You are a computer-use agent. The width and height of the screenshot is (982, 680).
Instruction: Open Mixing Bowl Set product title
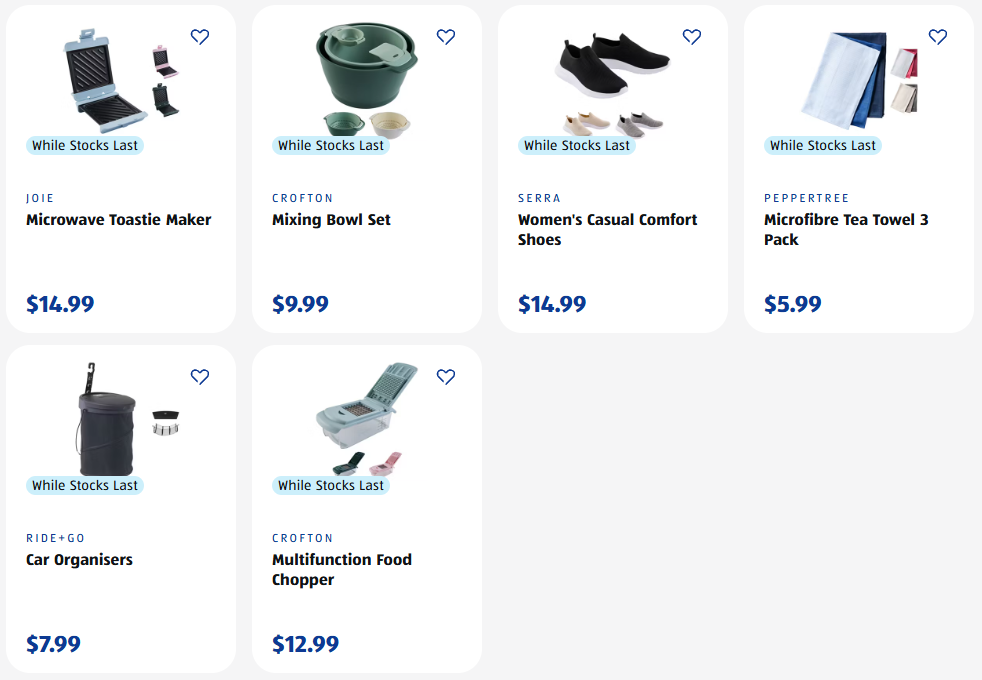(x=331, y=220)
